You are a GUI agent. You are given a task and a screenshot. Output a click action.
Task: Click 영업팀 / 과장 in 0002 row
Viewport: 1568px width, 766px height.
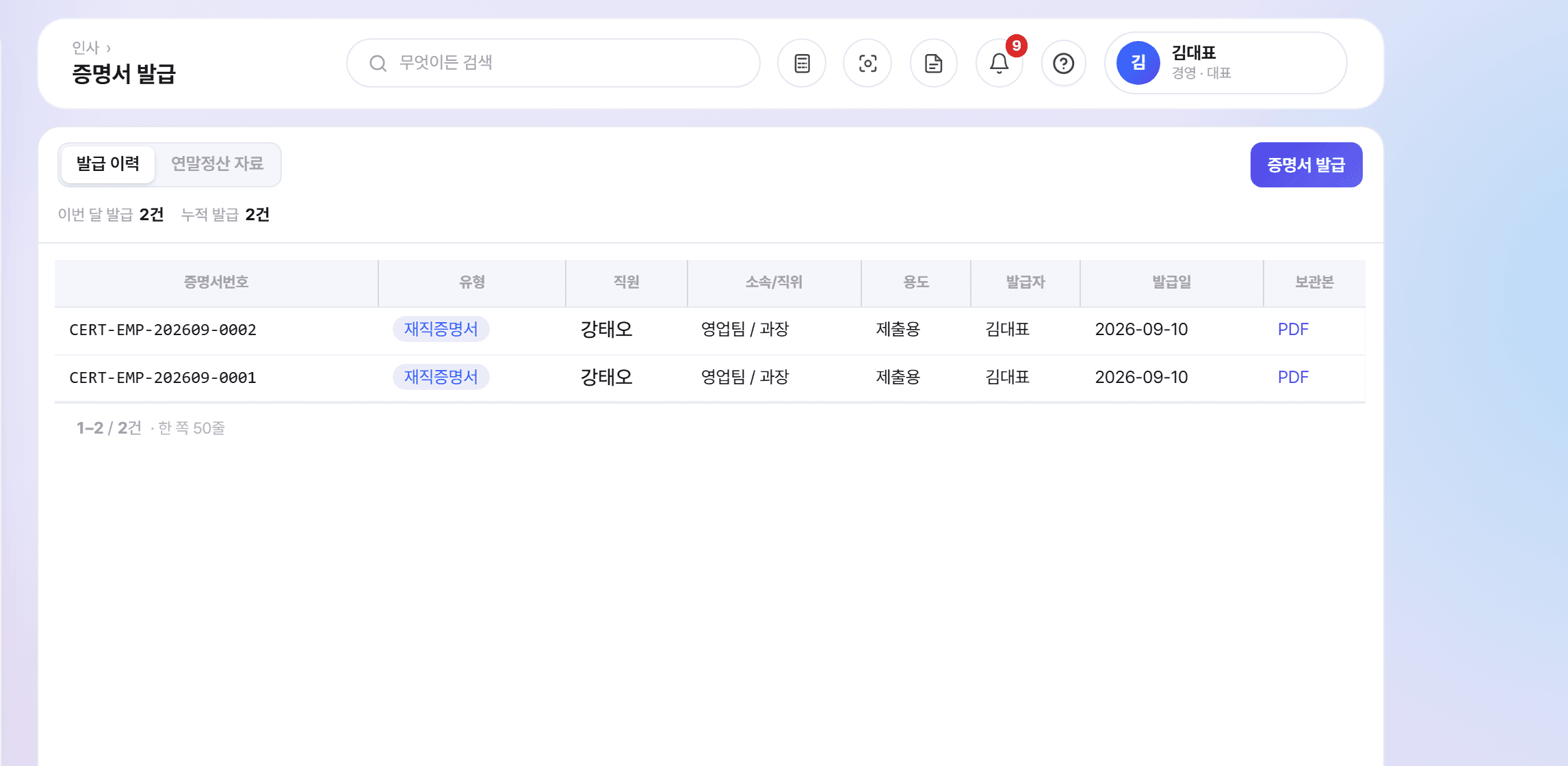point(745,330)
